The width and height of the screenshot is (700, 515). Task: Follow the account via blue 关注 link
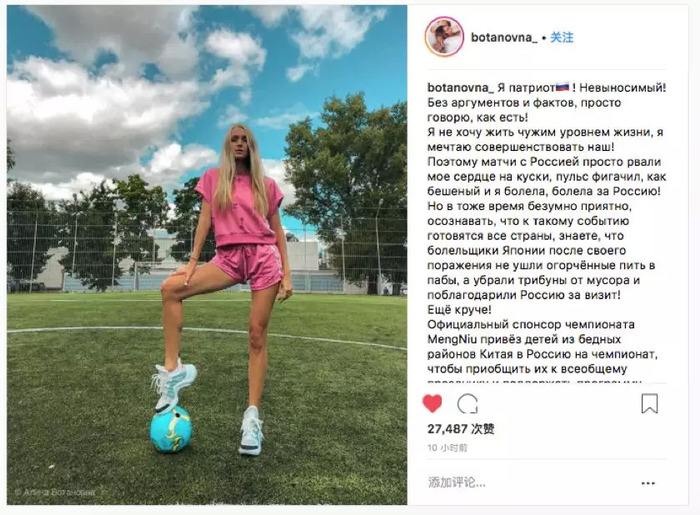[561, 37]
